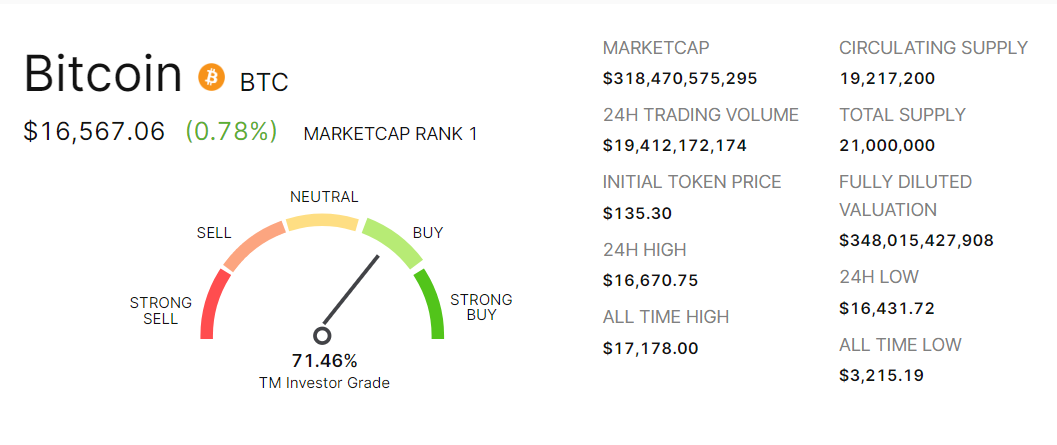The image size is (1057, 445).
Task: Click the dark green Strong Buy segment
Action: click(x=431, y=304)
